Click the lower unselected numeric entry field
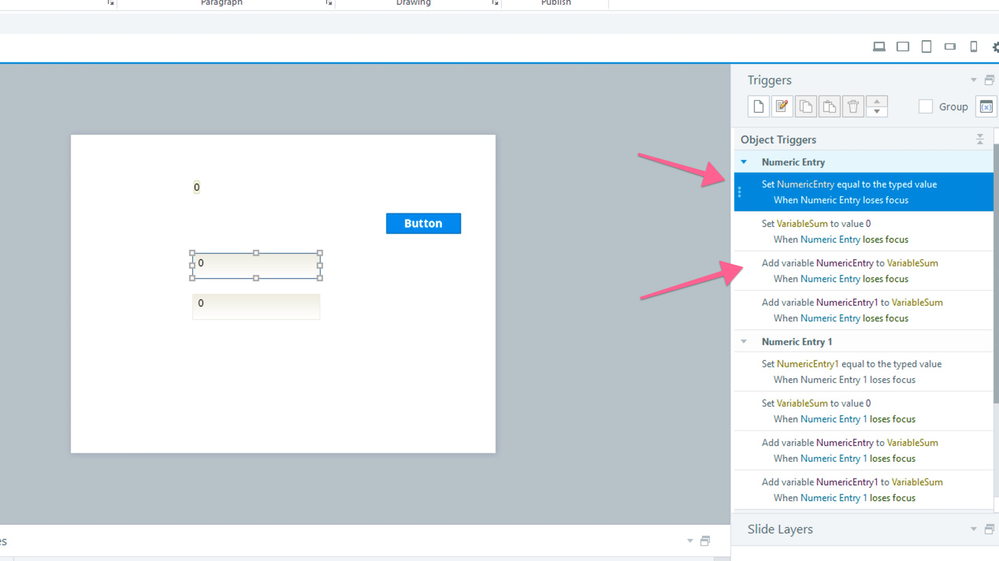The height and width of the screenshot is (561, 999). pos(256,306)
